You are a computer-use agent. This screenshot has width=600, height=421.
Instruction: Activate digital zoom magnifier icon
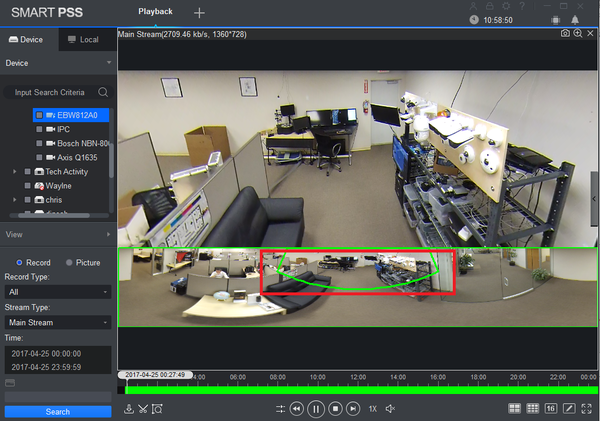click(x=578, y=34)
